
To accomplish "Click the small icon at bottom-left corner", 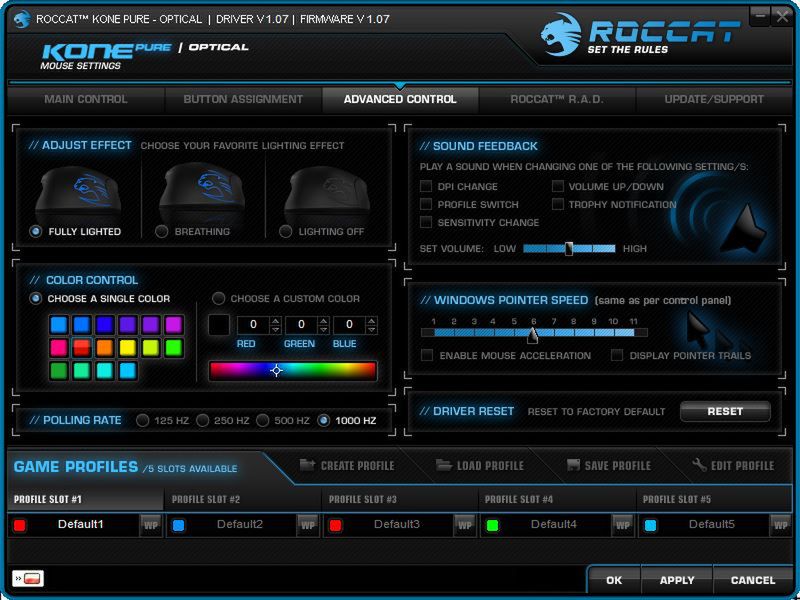I will pyautogui.click(x=28, y=579).
